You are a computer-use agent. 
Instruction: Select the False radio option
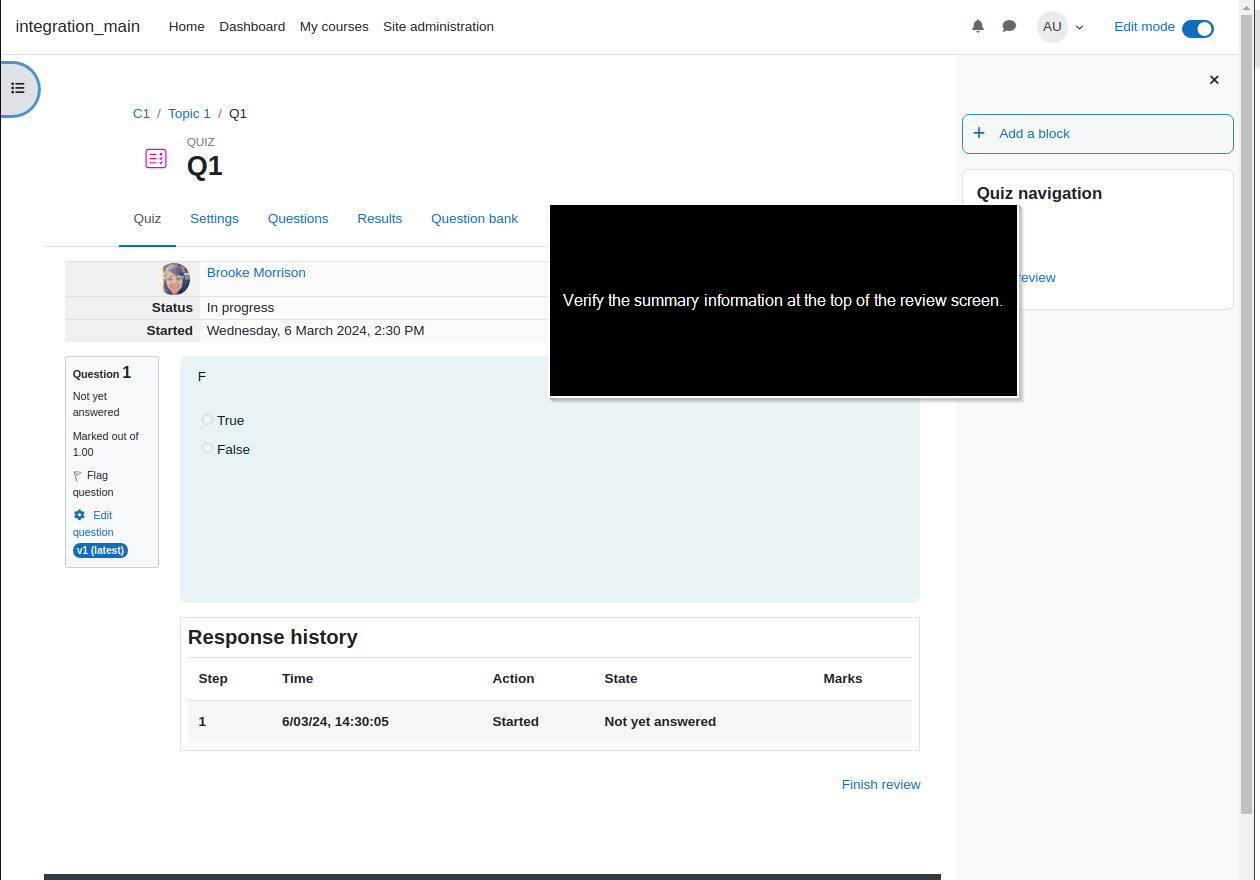[208, 448]
